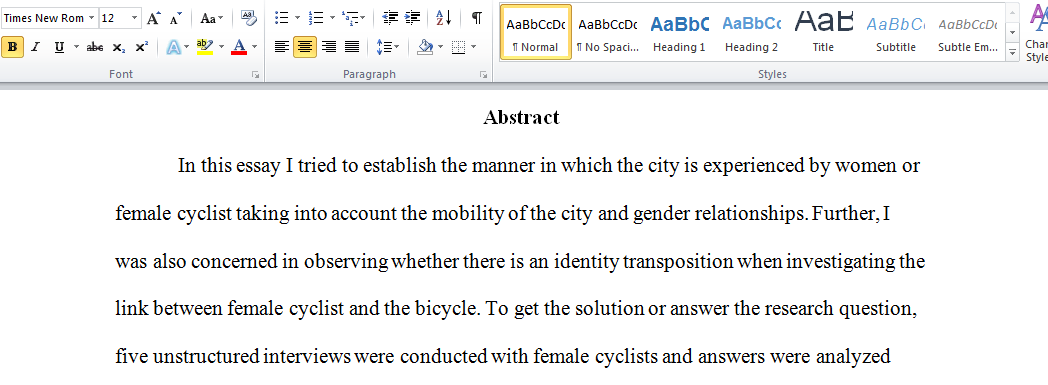Apply the Subtle Emphasis style

coord(968,32)
